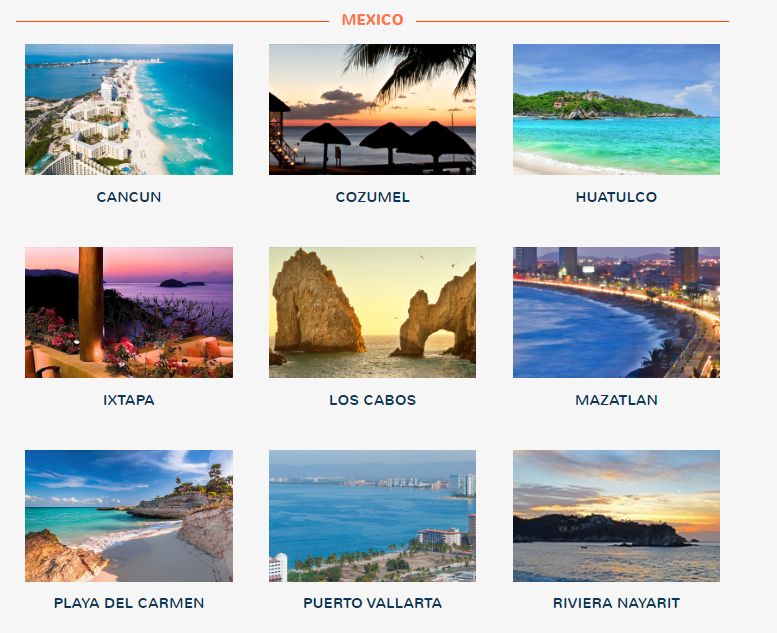Viewport: 777px width, 633px height.
Task: Follow the PLAYA DEL CARMEN link
Action: pyautogui.click(x=129, y=603)
